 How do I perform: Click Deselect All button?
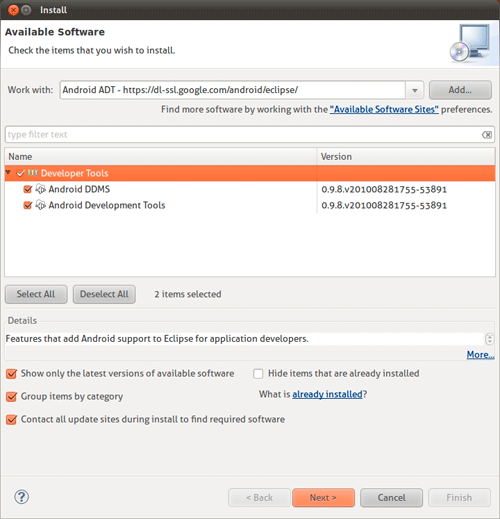[x=104, y=294]
